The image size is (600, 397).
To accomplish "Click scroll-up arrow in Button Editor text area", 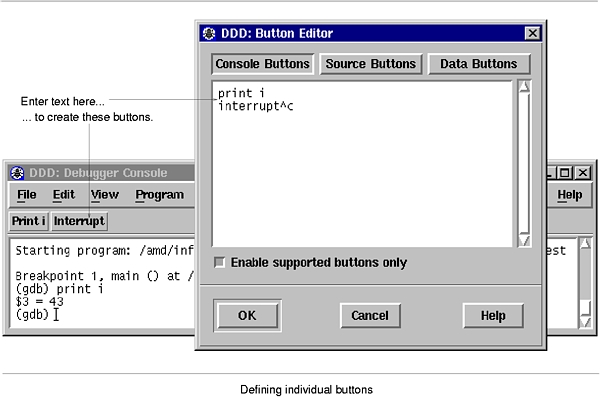I will [524, 87].
